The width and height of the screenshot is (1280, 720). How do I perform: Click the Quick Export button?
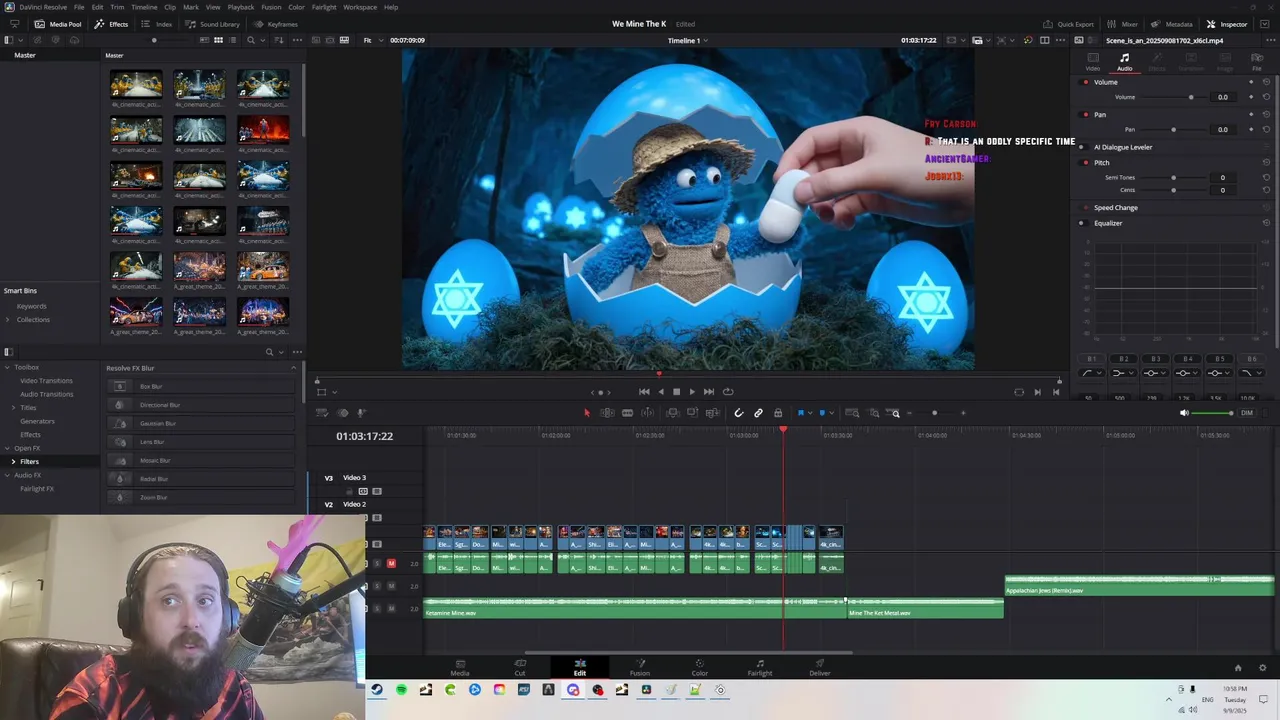(x=1069, y=24)
